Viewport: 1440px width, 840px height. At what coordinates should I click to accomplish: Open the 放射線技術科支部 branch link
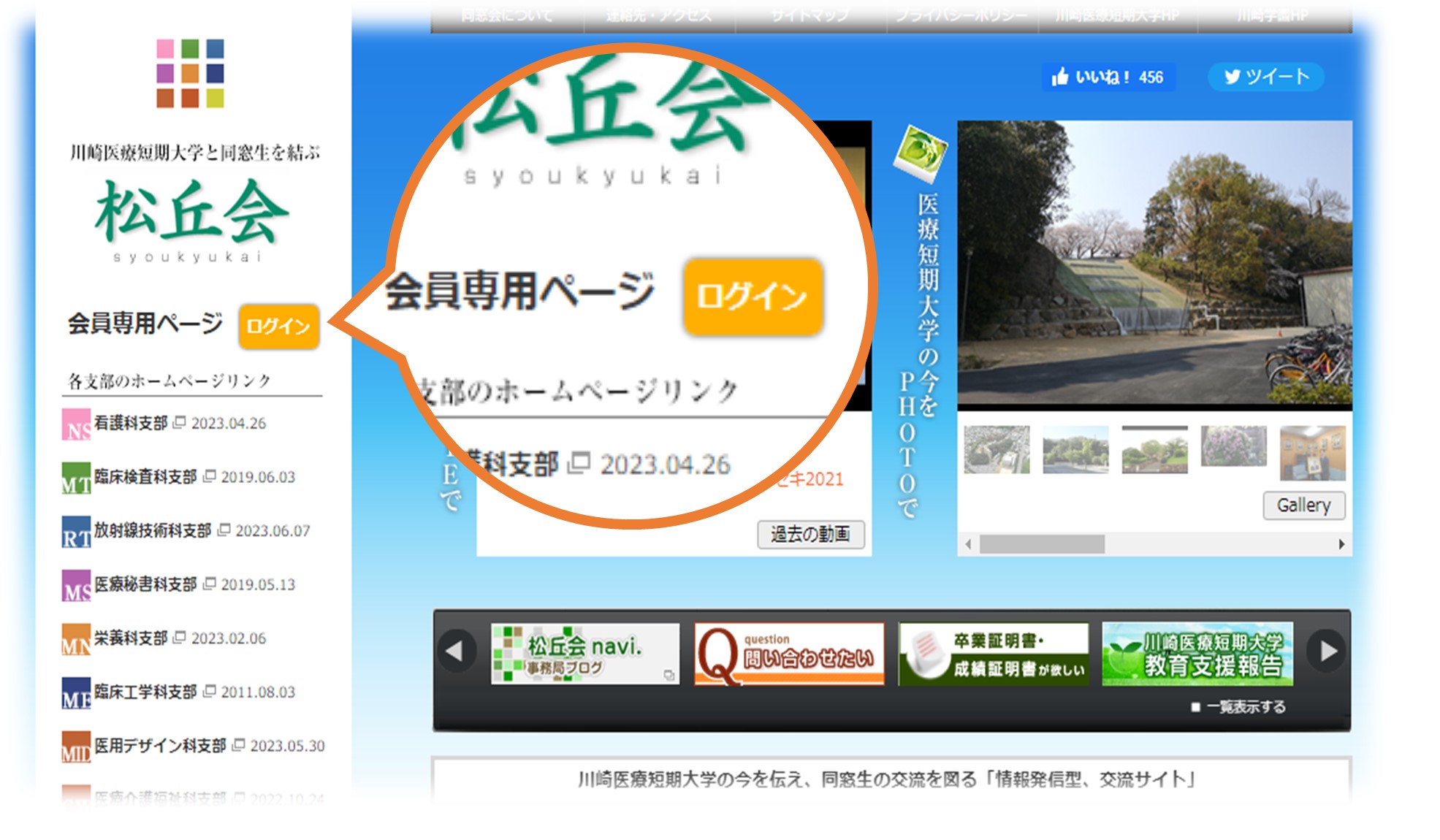click(x=153, y=530)
